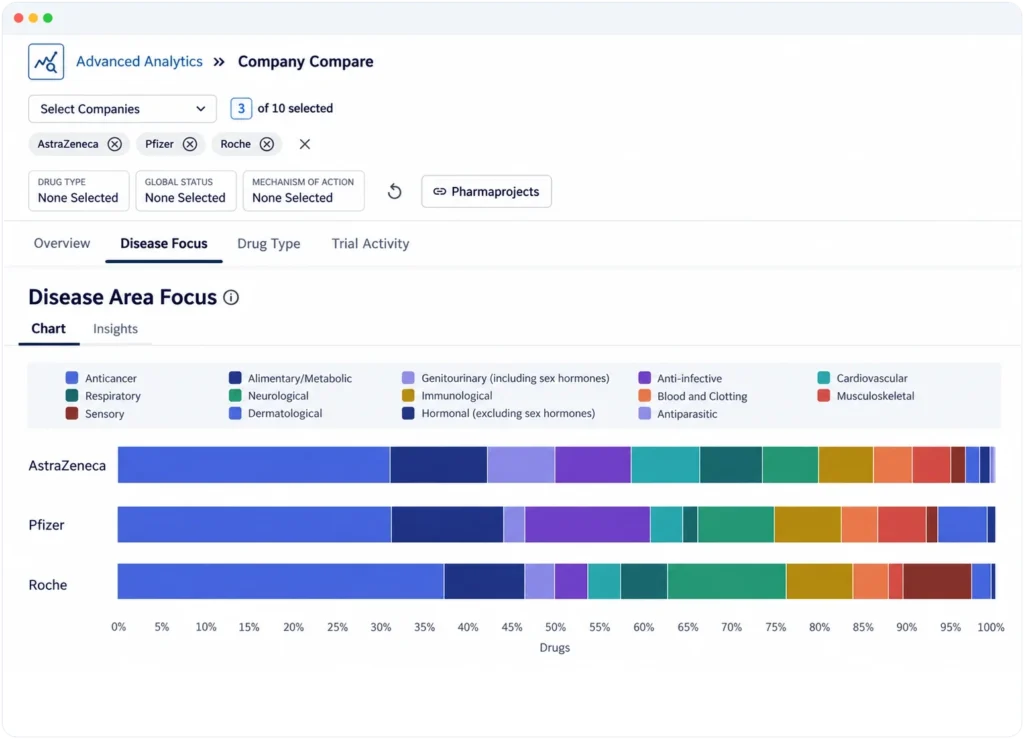
Task: Clear all selected companies with the X
Action: coord(305,144)
